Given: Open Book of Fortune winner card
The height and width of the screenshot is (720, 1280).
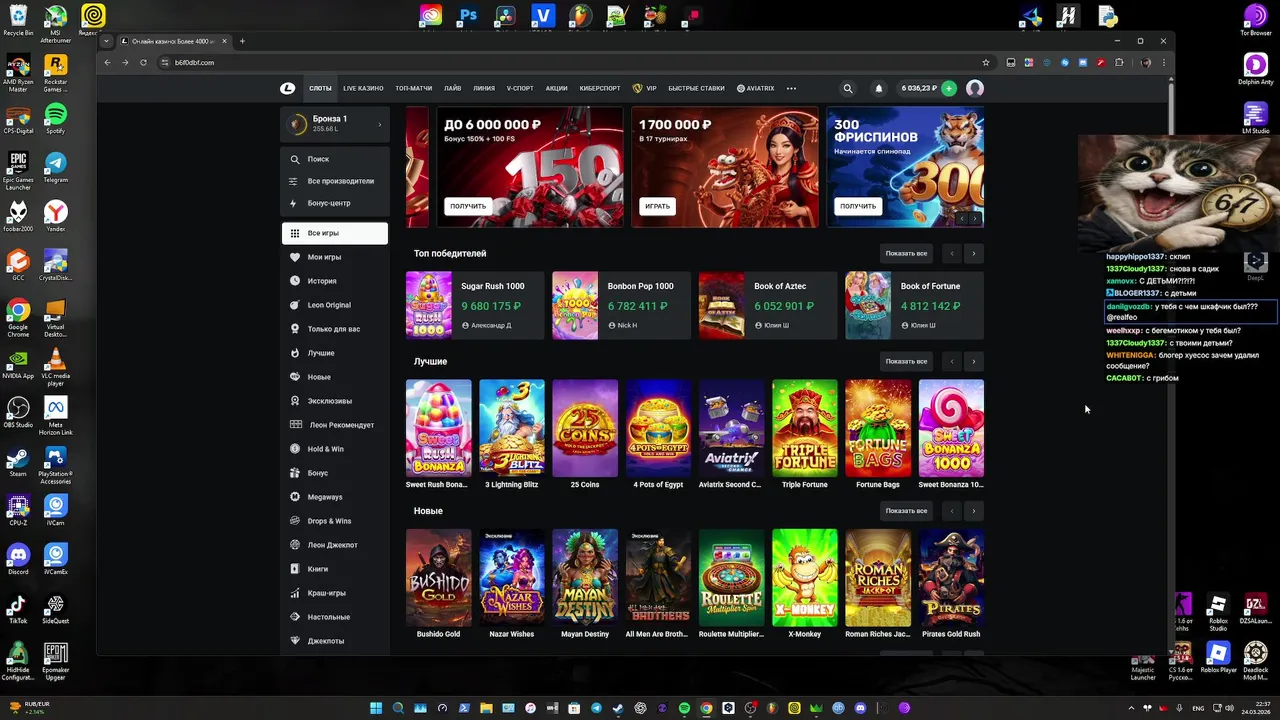Looking at the screenshot, I should [914, 305].
